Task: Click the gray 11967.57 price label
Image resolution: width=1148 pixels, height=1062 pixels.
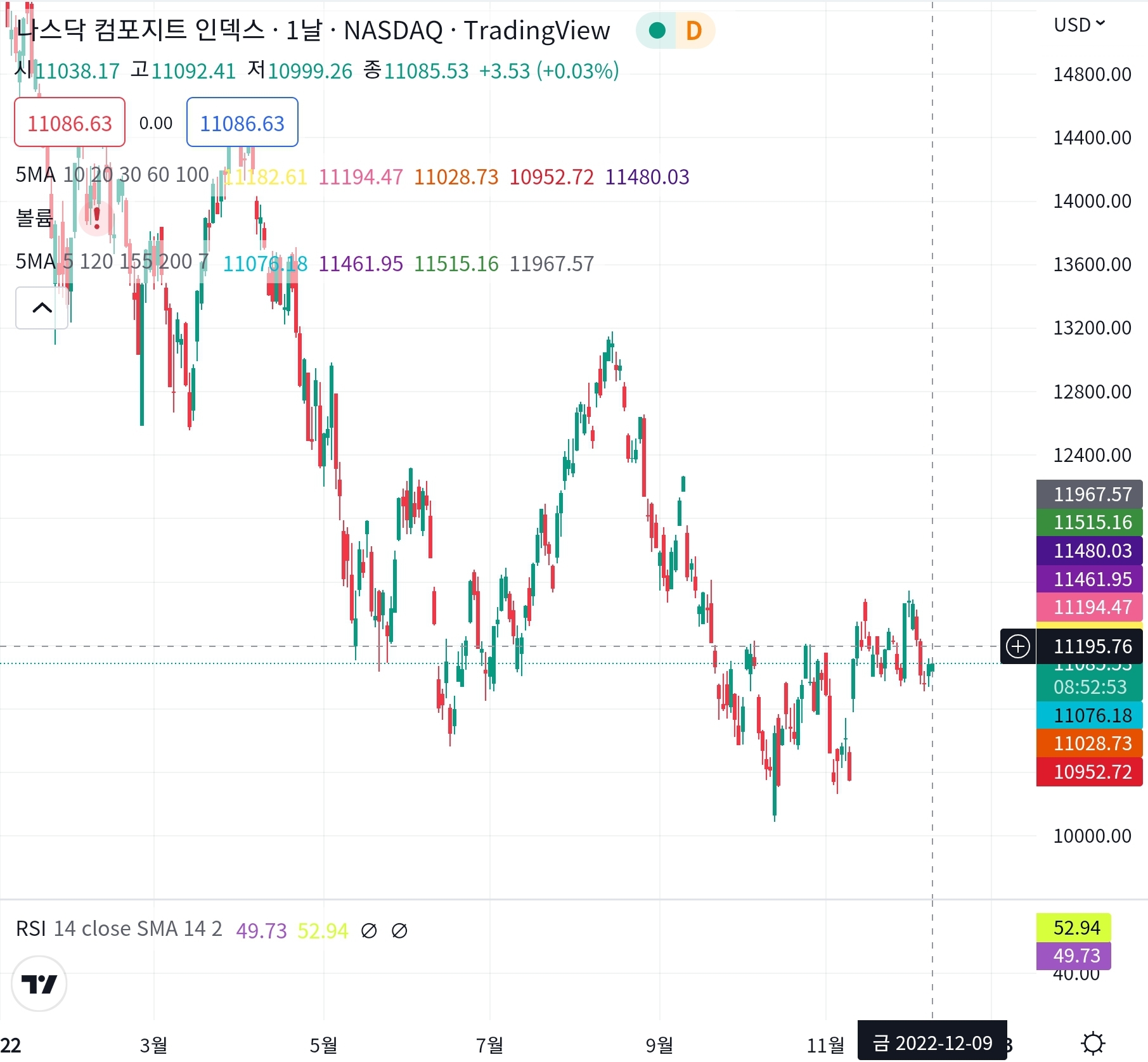Action: pos(1090,494)
